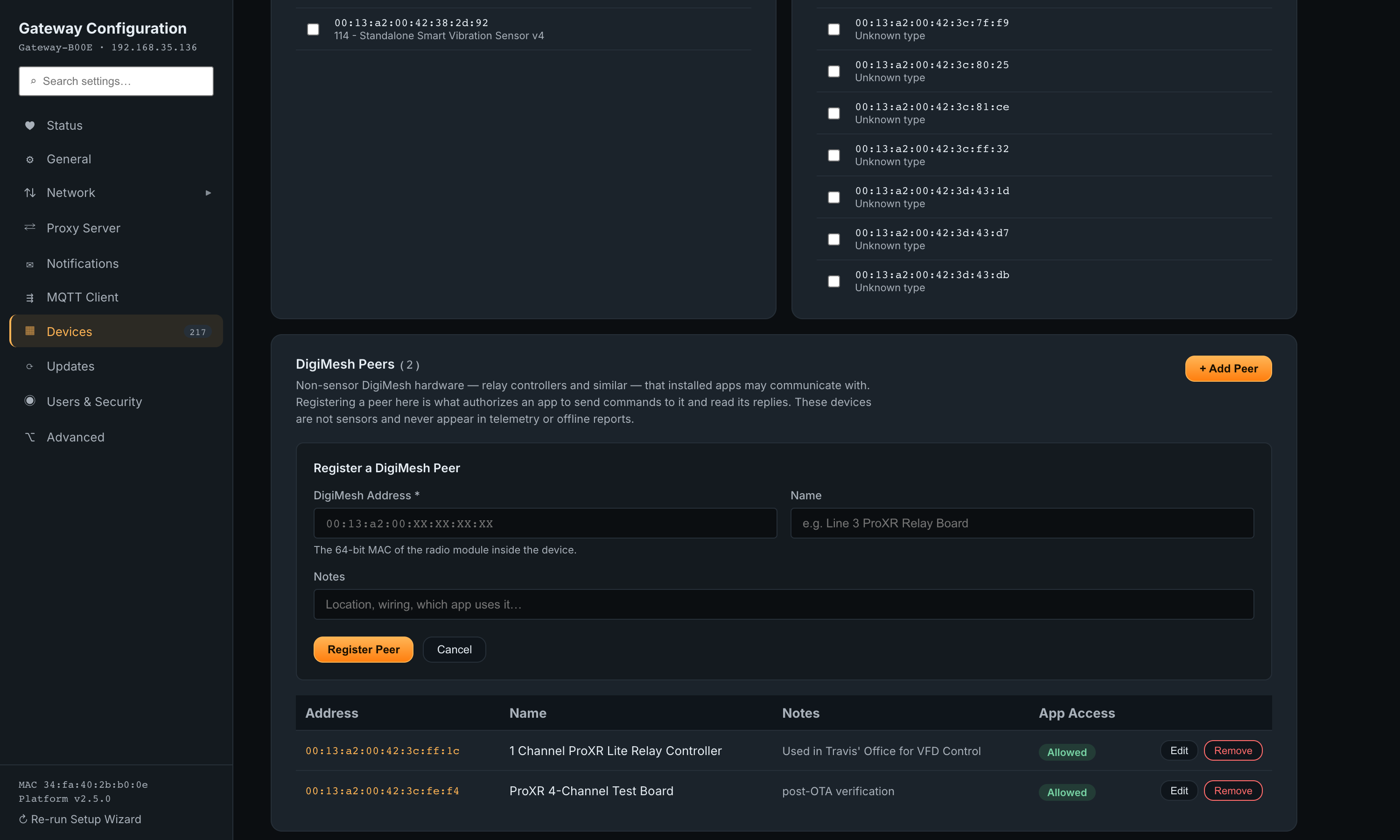Remove the ProXR 4-Channel Test Board peer
The image size is (1400, 840).
click(x=1232, y=791)
